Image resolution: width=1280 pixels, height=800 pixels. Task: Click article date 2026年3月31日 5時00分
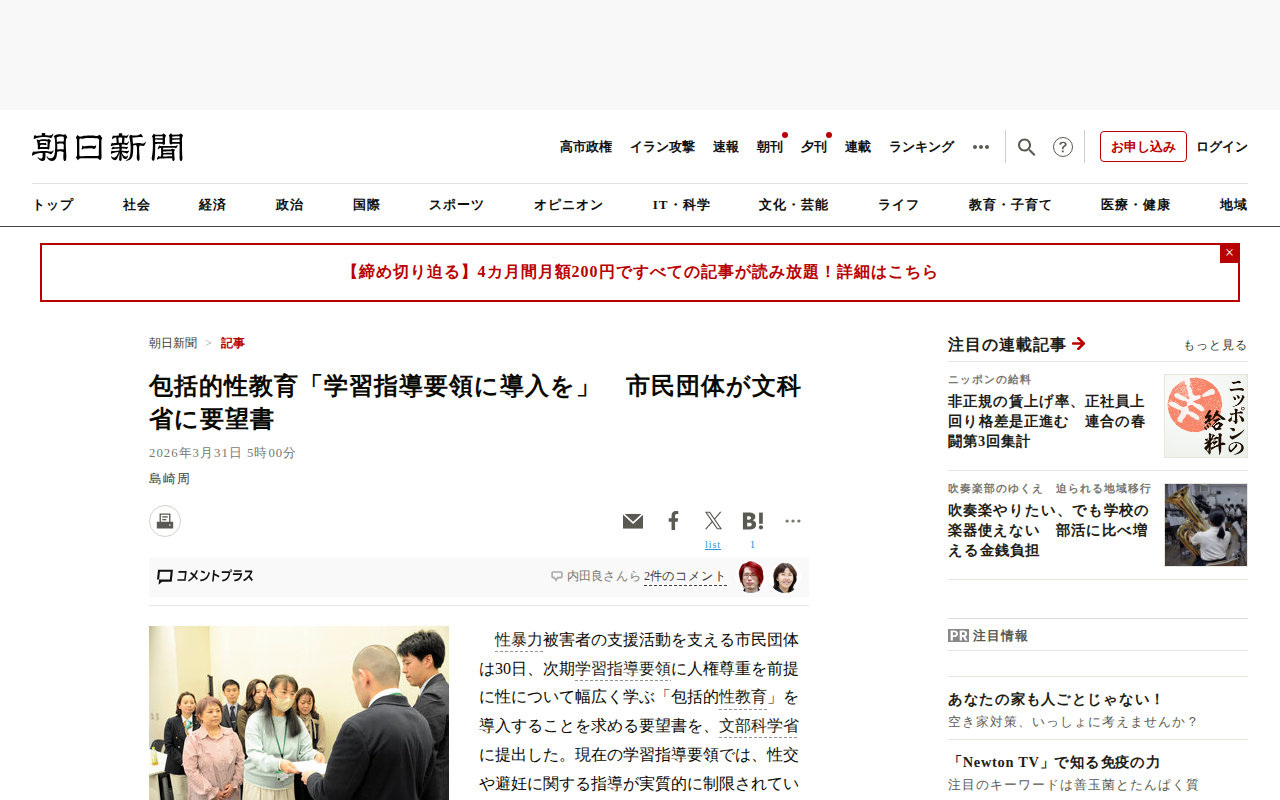pyautogui.click(x=222, y=453)
